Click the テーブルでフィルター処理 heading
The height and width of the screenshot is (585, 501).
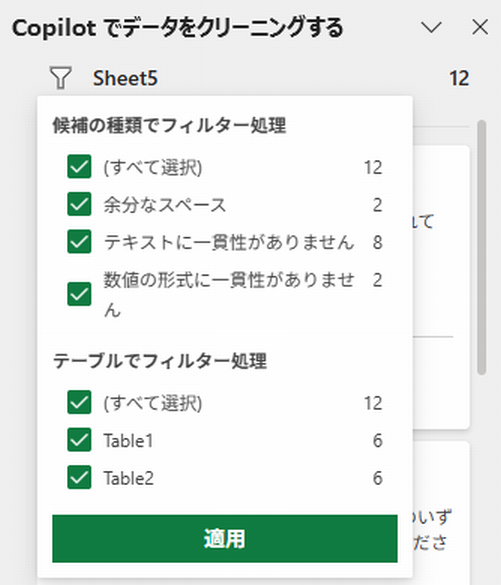pos(160,361)
